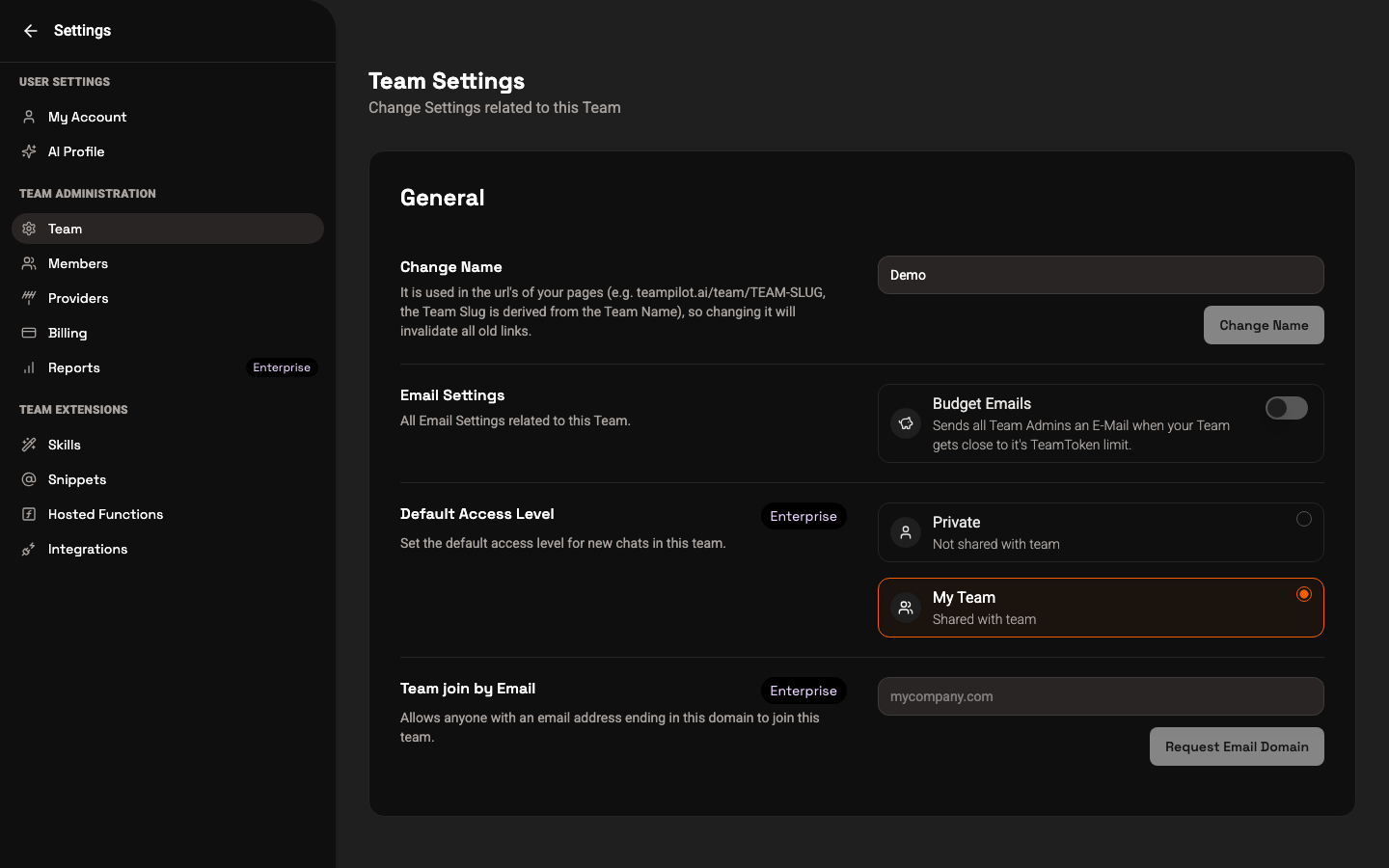The image size is (1389, 868).
Task: Click Enterprise badge next to Default Access Level
Action: click(x=803, y=516)
